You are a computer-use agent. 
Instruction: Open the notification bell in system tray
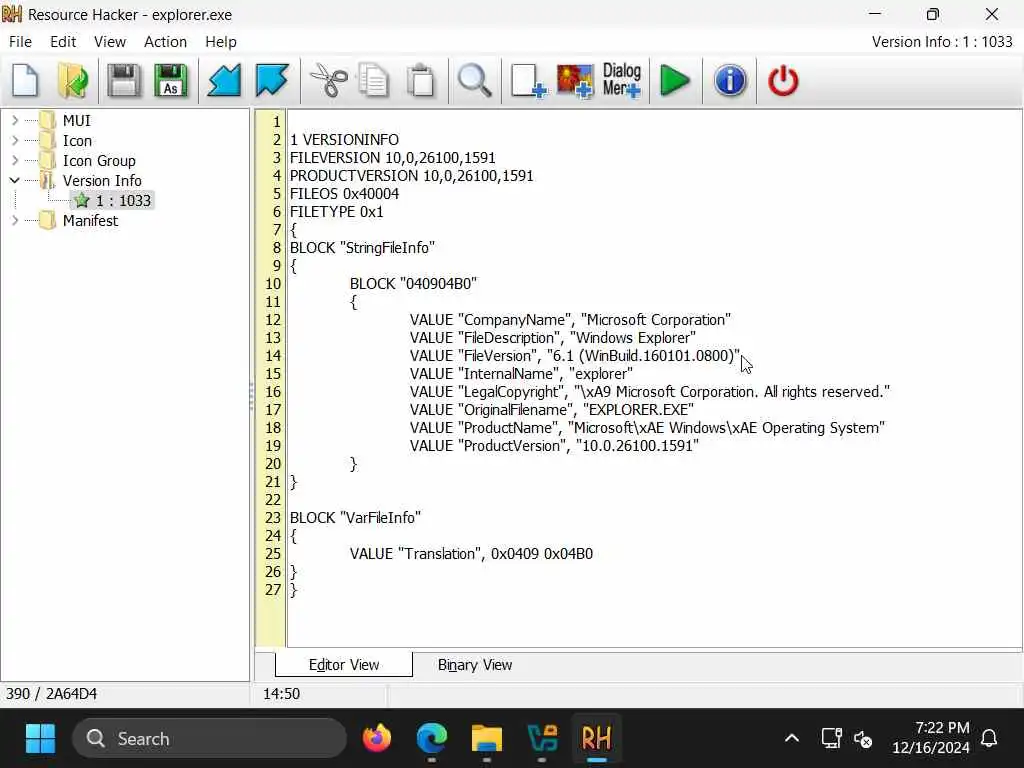coord(989,739)
